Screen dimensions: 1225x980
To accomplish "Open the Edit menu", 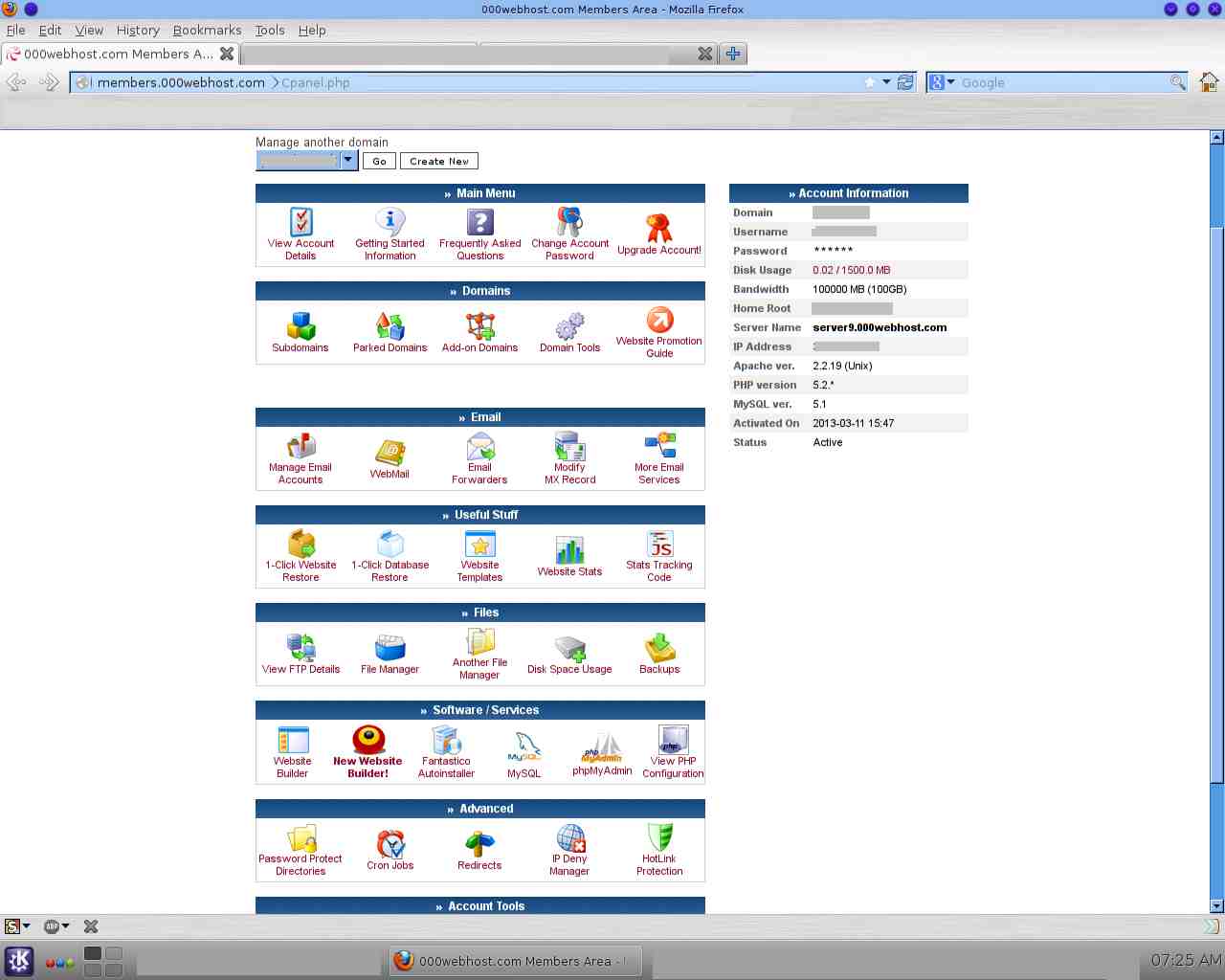I will (x=51, y=30).
